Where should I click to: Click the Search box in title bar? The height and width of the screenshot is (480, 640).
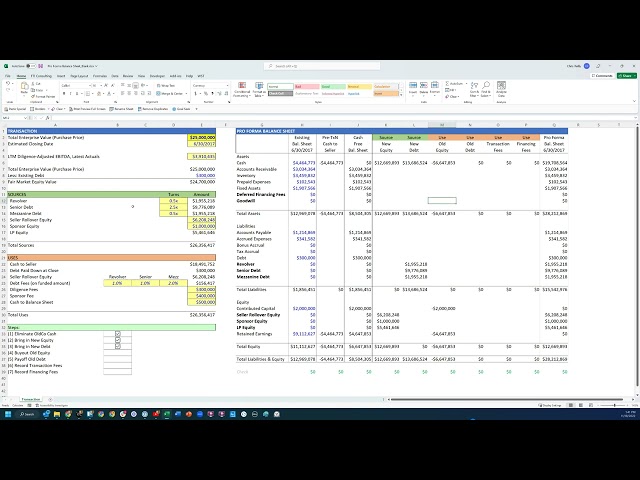(322, 66)
